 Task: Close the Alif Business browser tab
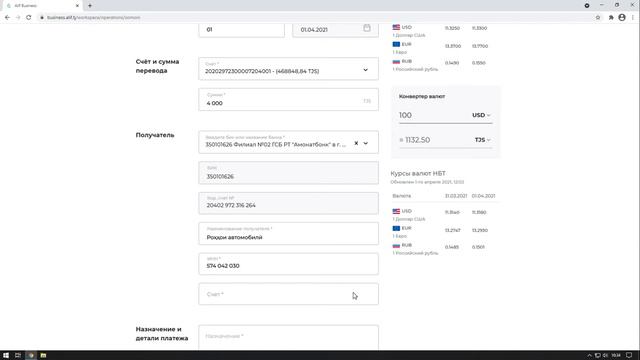pos(77,6)
